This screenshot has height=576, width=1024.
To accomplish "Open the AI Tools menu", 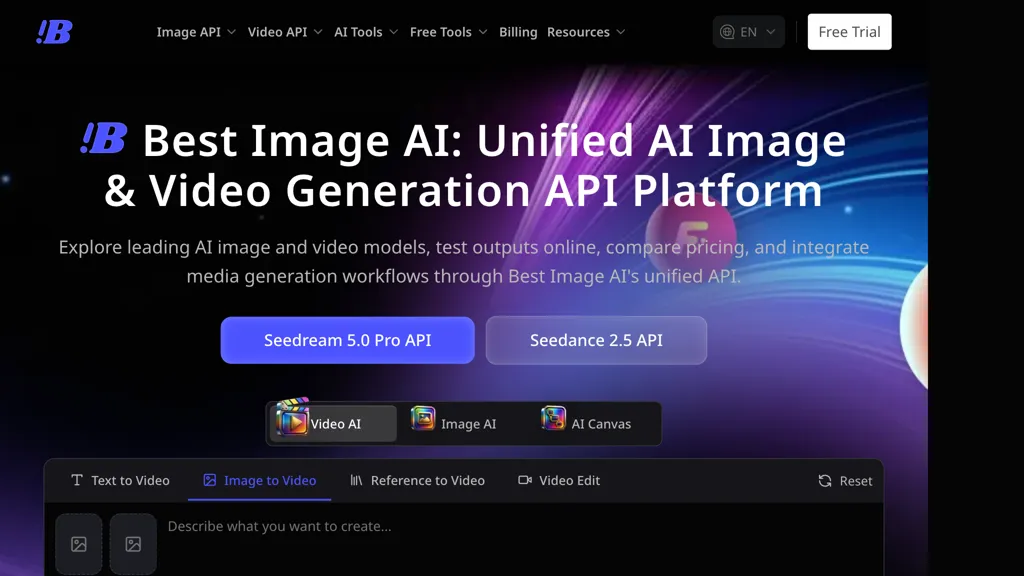I will tap(366, 32).
